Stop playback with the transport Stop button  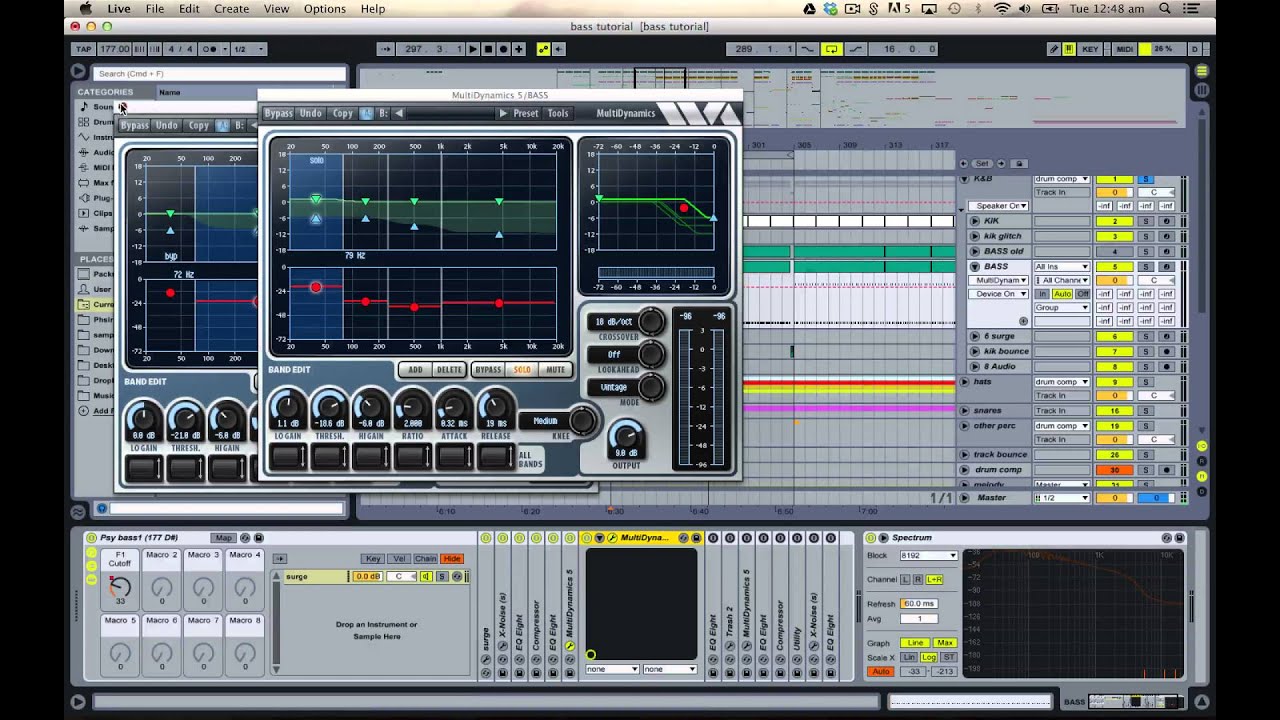click(488, 49)
